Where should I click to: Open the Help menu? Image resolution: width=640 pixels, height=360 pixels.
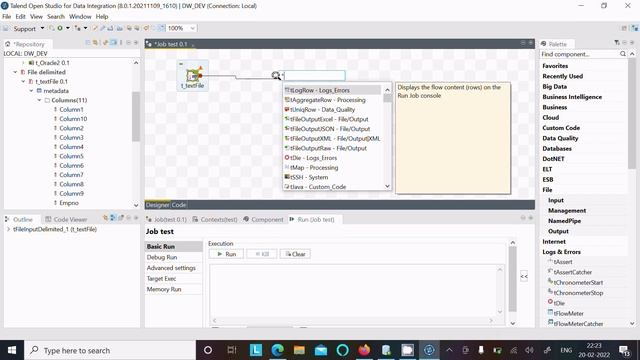(102, 17)
